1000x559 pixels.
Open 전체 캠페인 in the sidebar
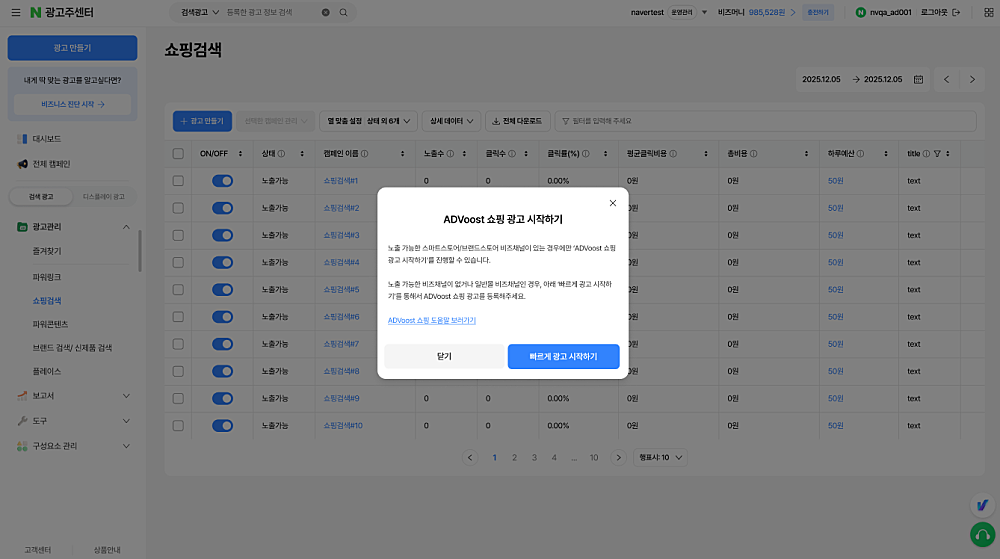[51, 164]
